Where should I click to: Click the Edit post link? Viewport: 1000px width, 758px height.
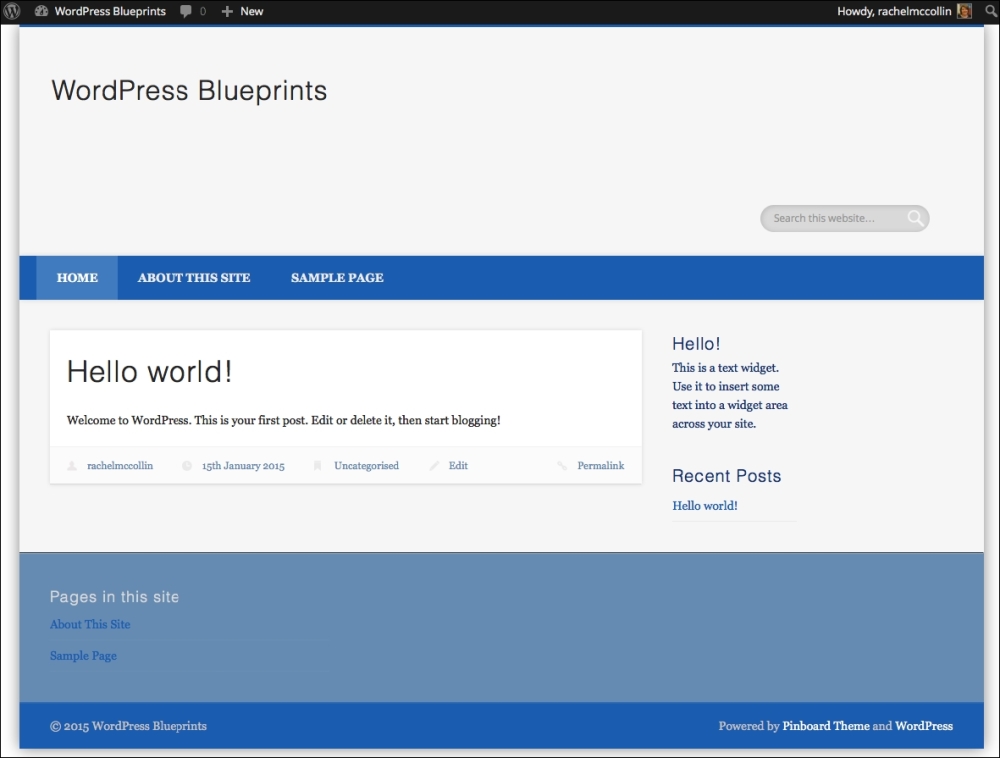tap(458, 466)
